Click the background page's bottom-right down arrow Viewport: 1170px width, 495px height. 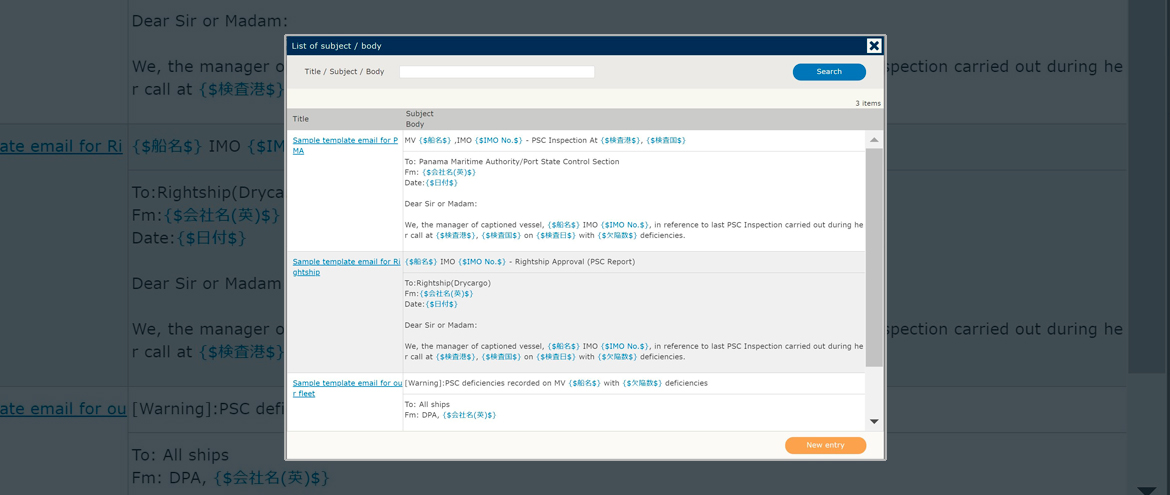1146,490
